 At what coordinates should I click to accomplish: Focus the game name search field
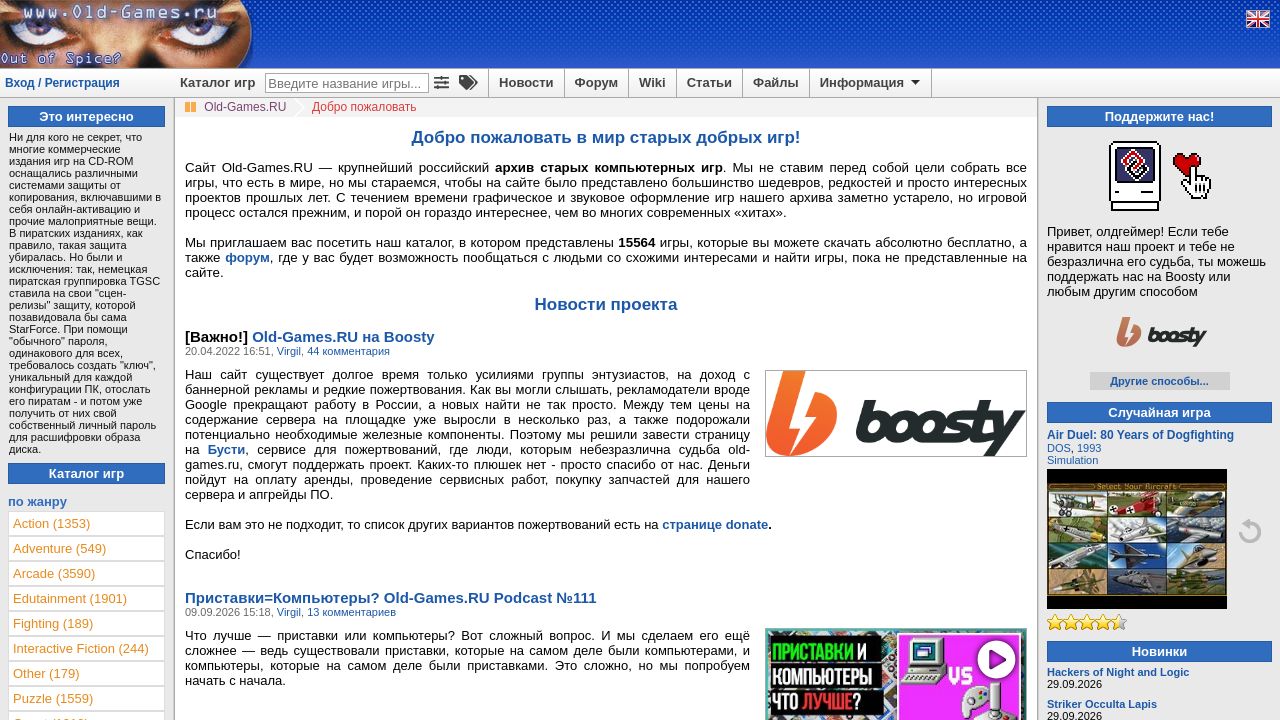click(347, 83)
